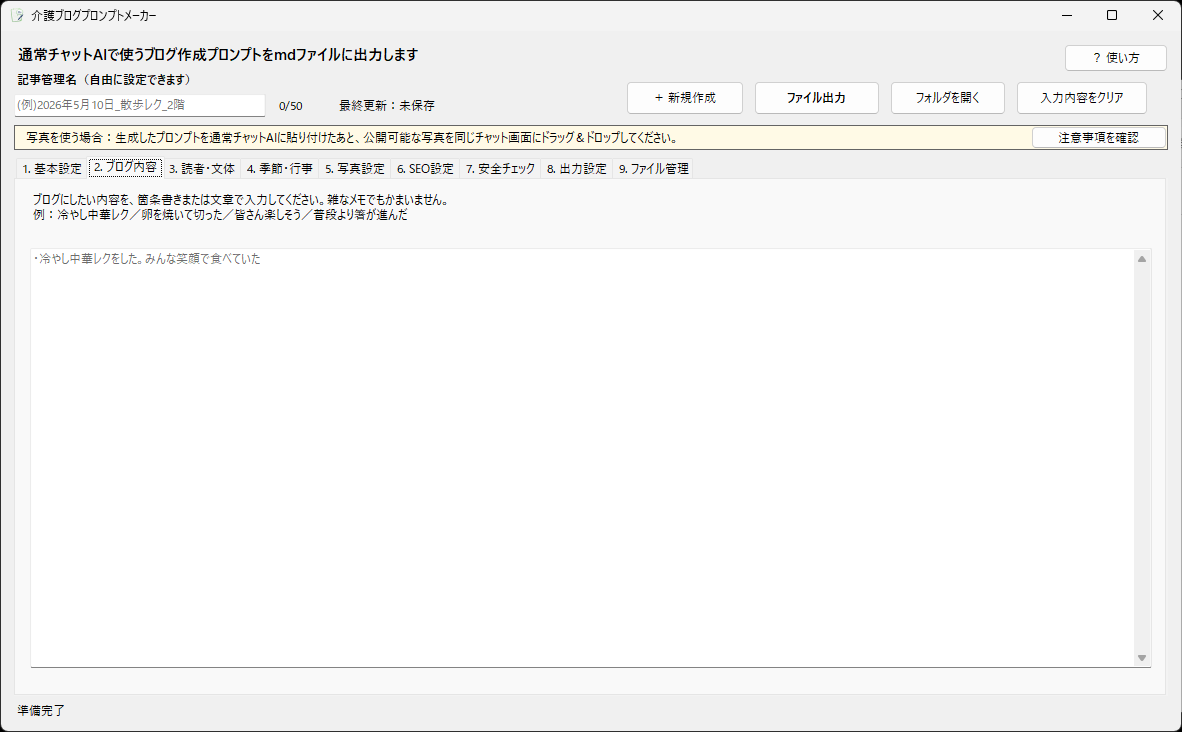Image resolution: width=1182 pixels, height=732 pixels.
Task: Close the 介護ブログプロンプトメーカー window
Action: tap(1158, 15)
